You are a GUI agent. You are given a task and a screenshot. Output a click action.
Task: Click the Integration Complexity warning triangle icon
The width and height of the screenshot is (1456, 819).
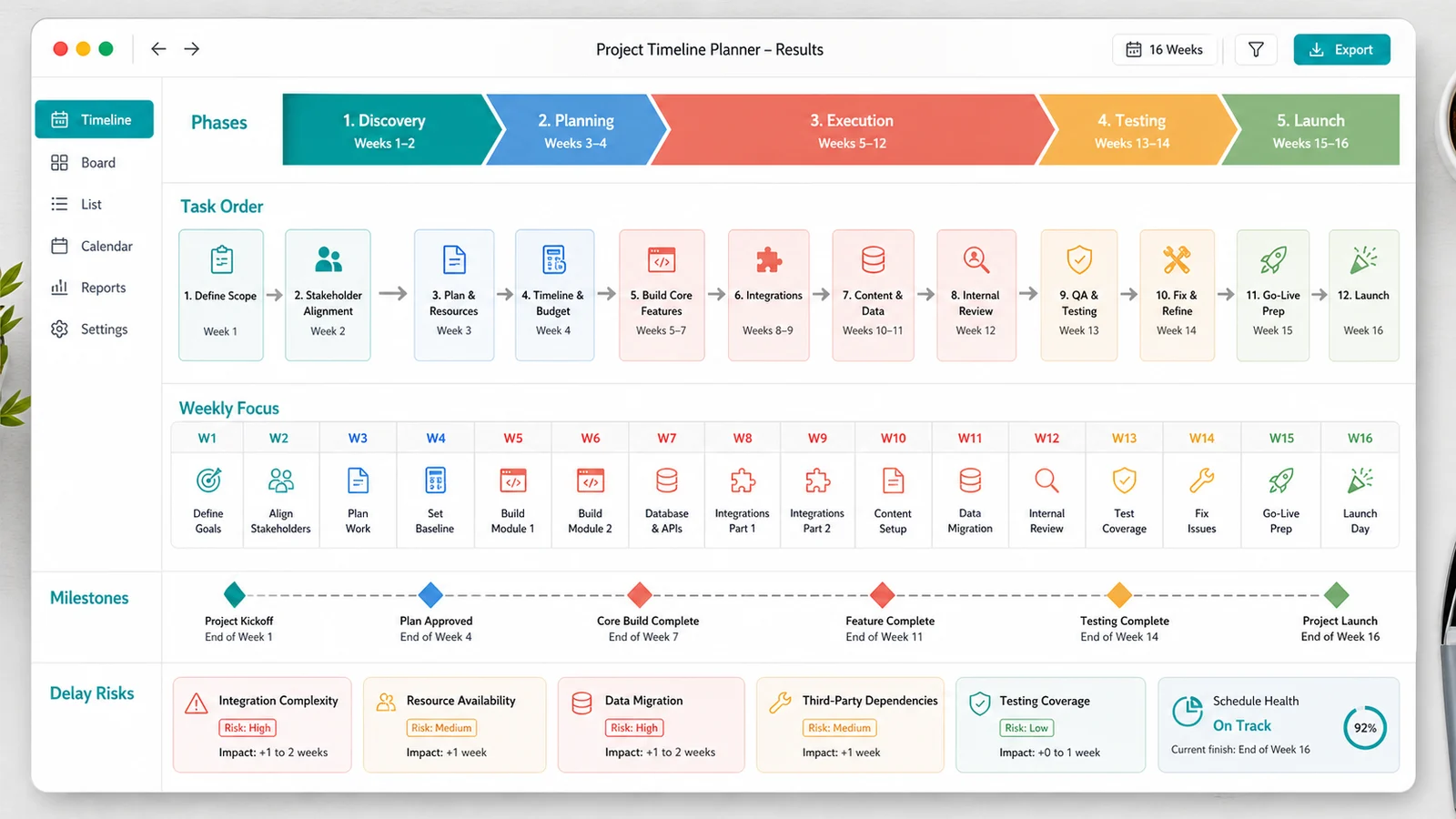pos(196,703)
